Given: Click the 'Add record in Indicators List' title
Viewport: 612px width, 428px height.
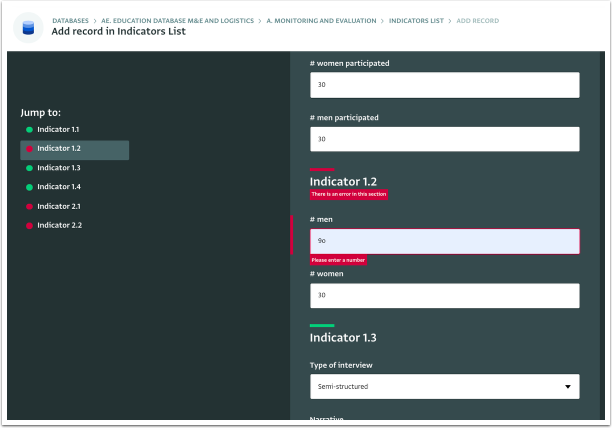Looking at the screenshot, I should [119, 32].
